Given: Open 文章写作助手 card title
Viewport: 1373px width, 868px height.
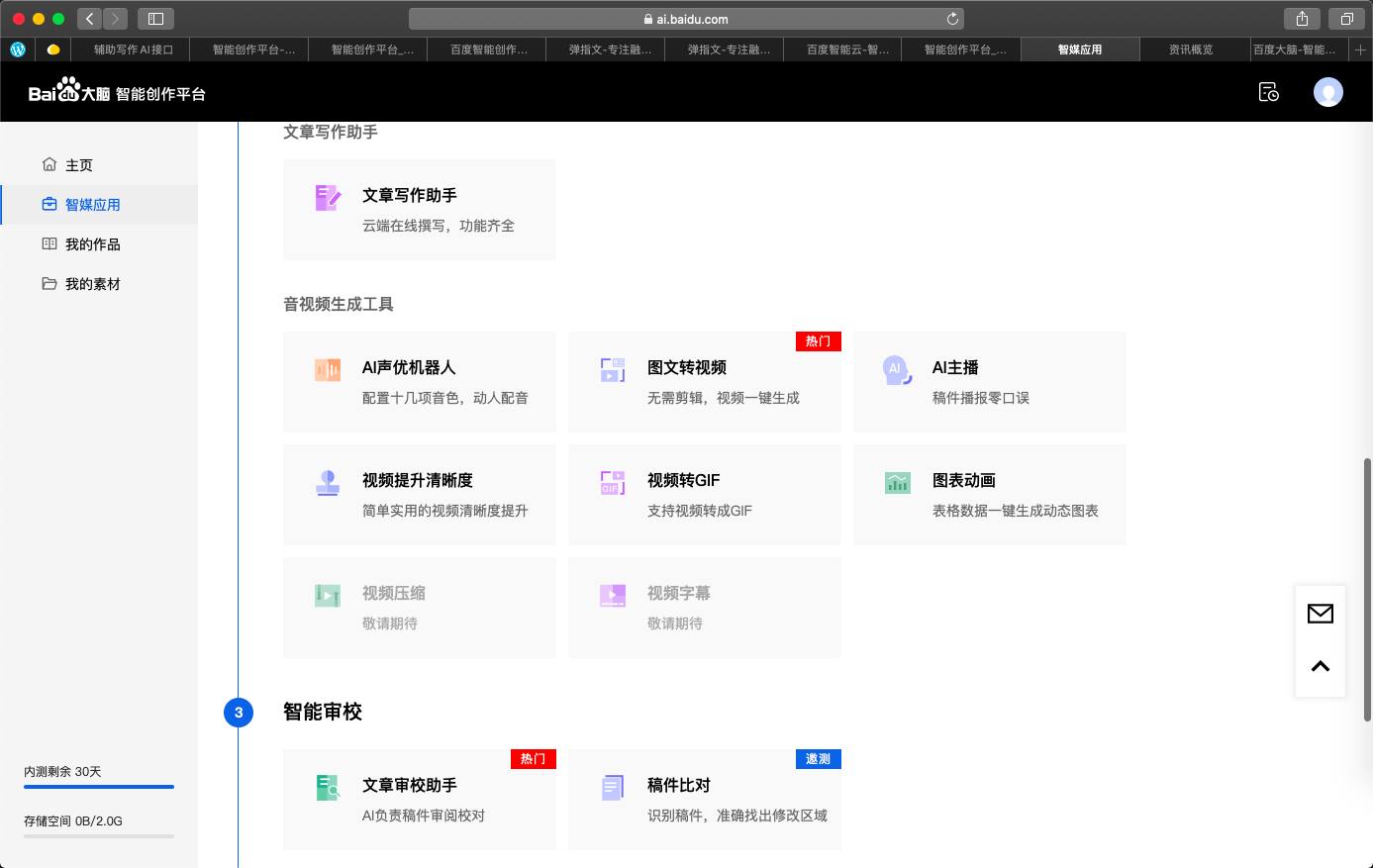Looking at the screenshot, I should tap(409, 196).
